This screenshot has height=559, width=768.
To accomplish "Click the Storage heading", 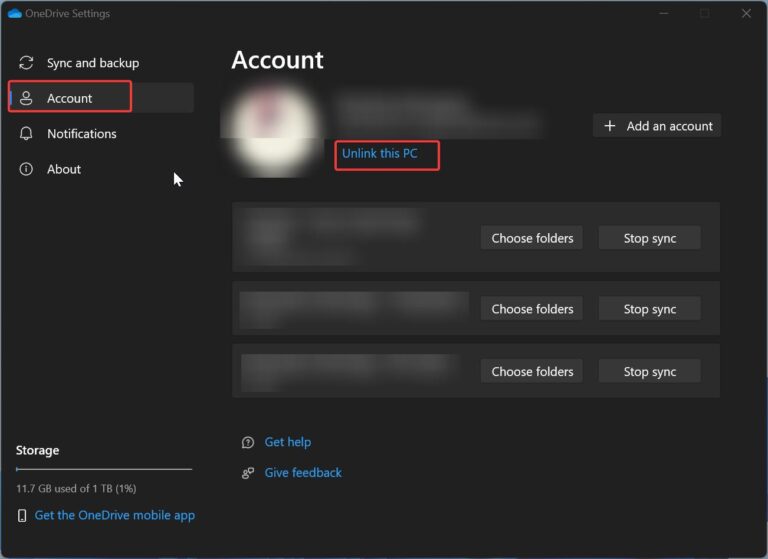I will click(37, 450).
